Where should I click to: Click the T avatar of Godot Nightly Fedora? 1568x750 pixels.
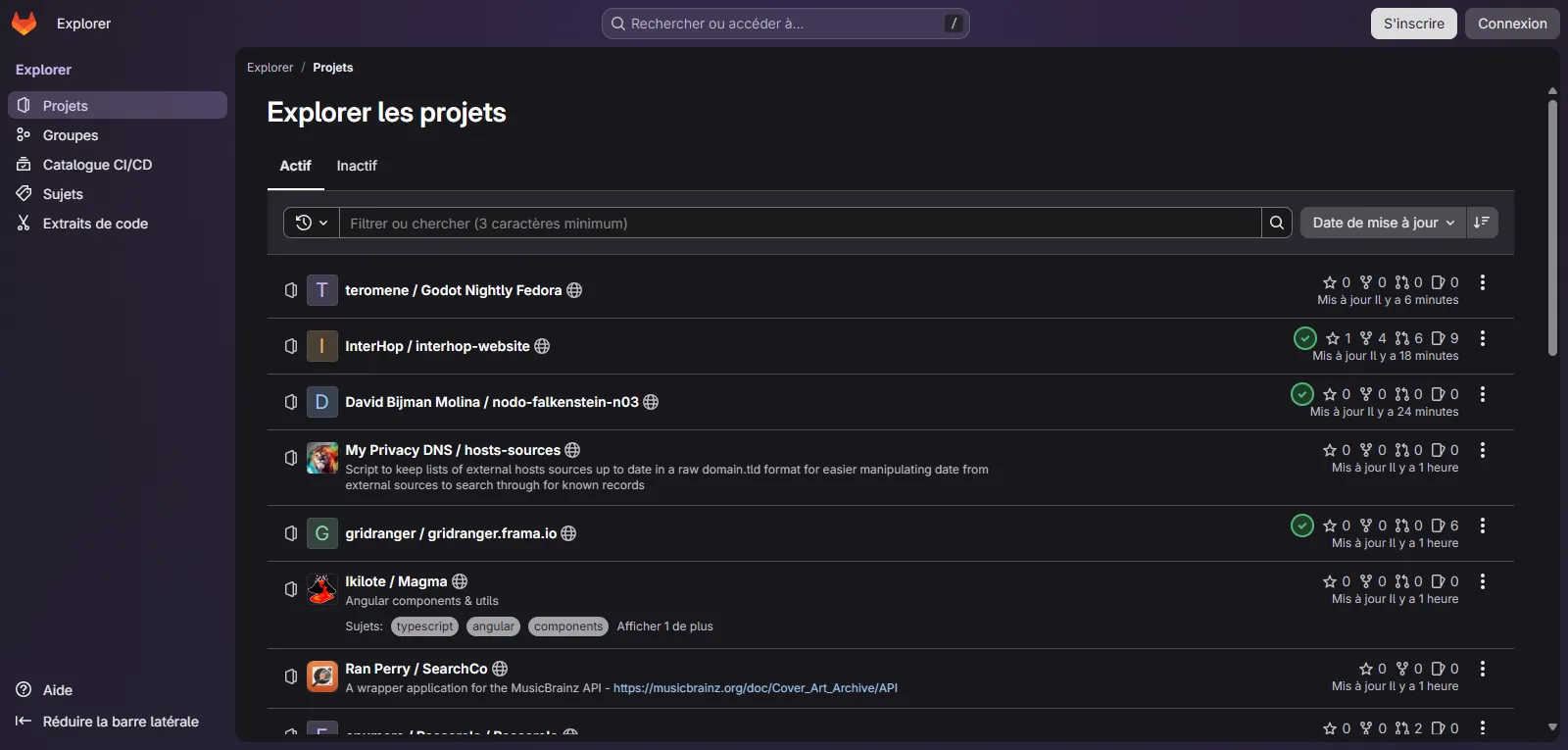pos(322,290)
